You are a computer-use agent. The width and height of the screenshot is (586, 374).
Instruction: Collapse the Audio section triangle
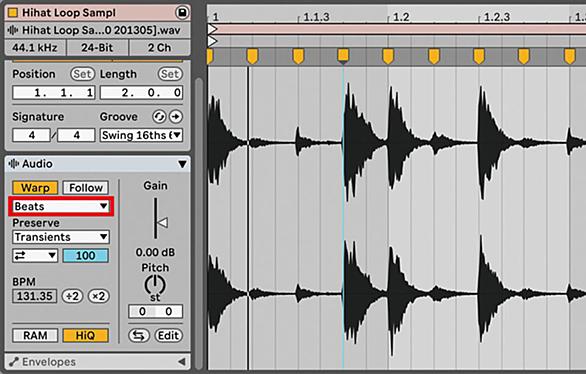point(182,164)
